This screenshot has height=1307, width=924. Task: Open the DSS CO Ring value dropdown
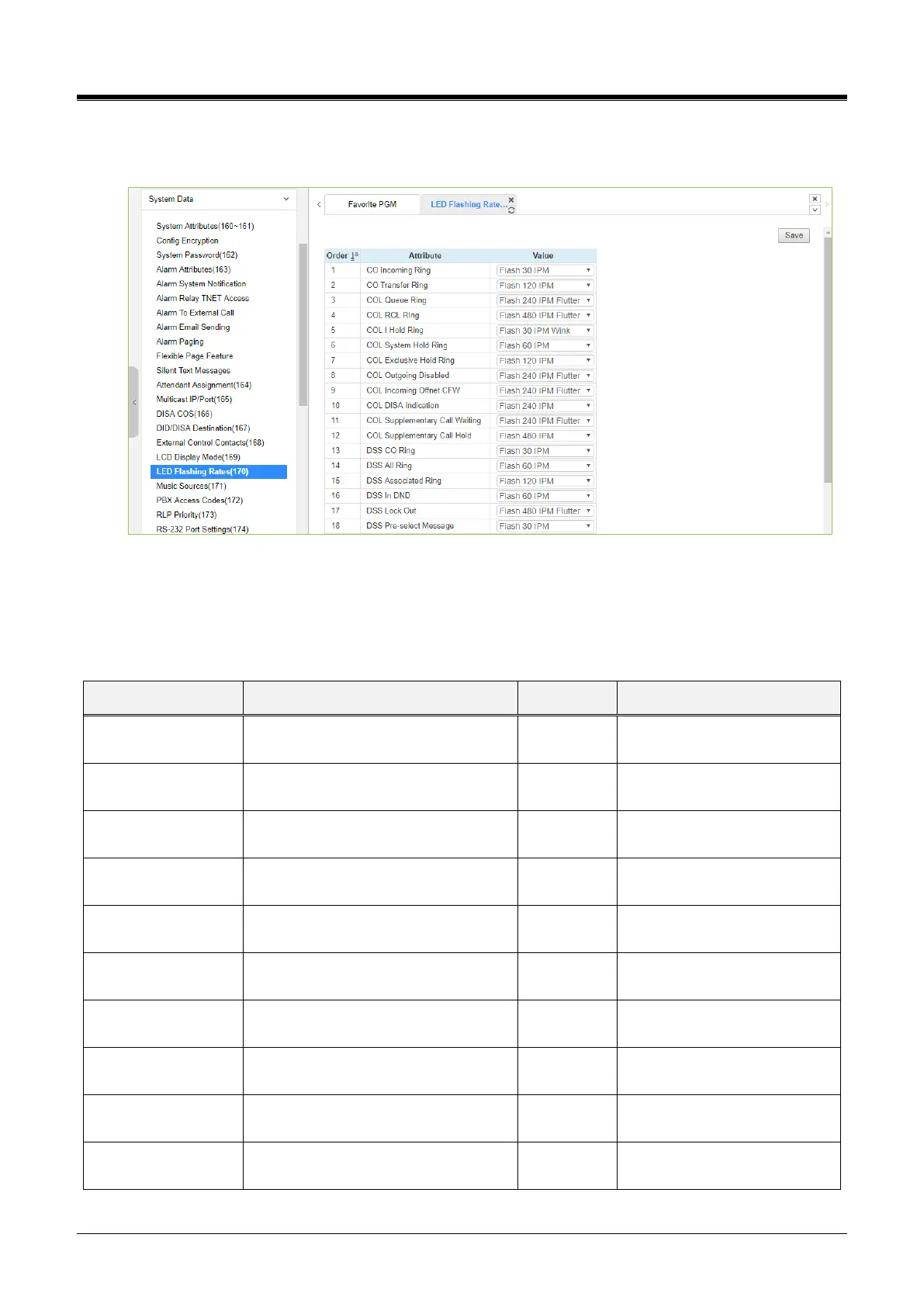pyautogui.click(x=545, y=451)
